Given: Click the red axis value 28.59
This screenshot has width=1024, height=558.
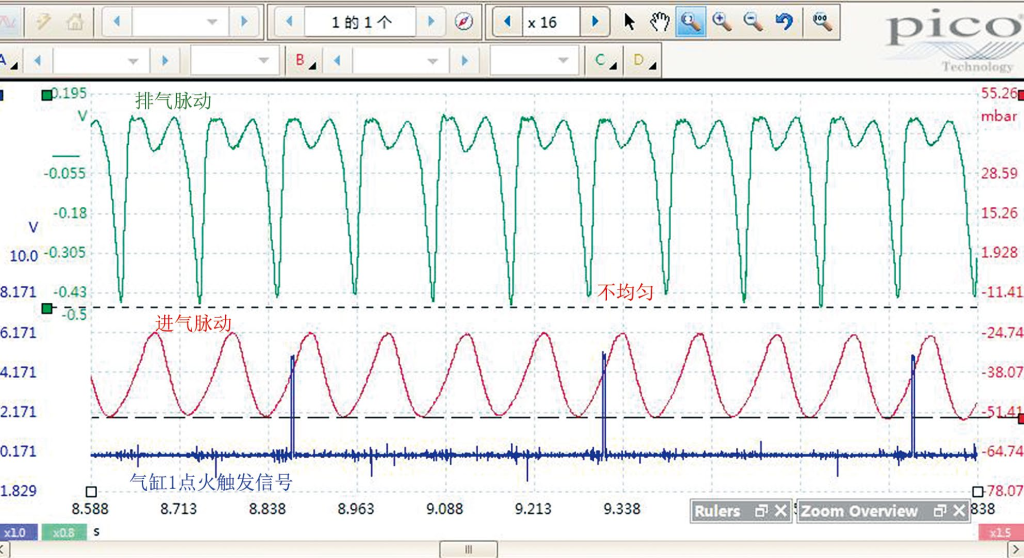Looking at the screenshot, I should 999,173.
